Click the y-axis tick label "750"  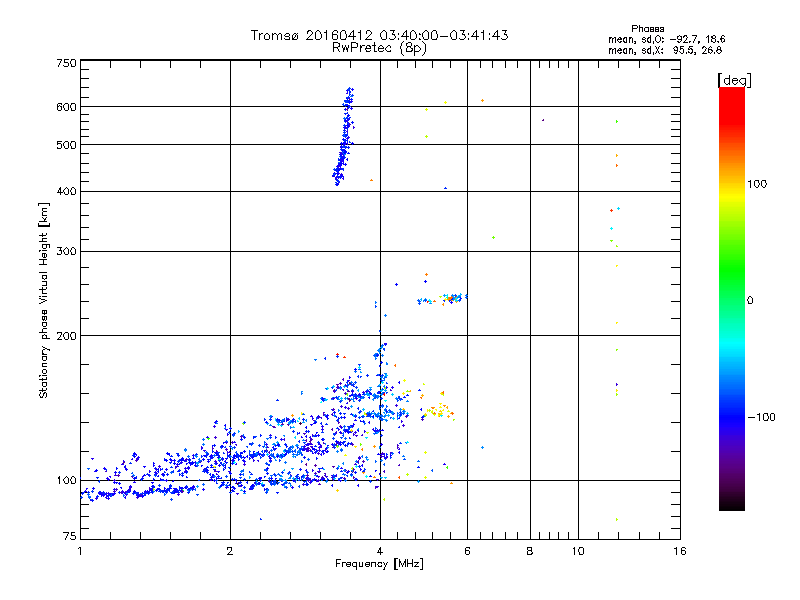66,63
